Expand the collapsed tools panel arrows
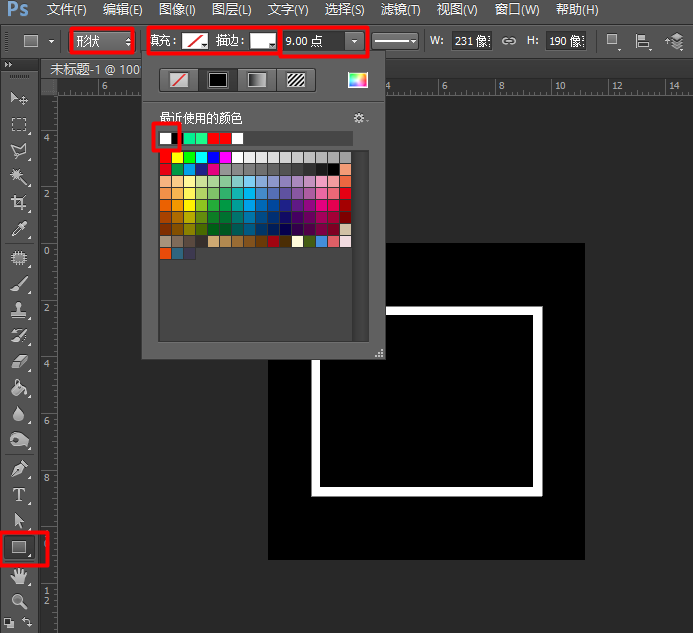The height and width of the screenshot is (633, 693). (8, 65)
